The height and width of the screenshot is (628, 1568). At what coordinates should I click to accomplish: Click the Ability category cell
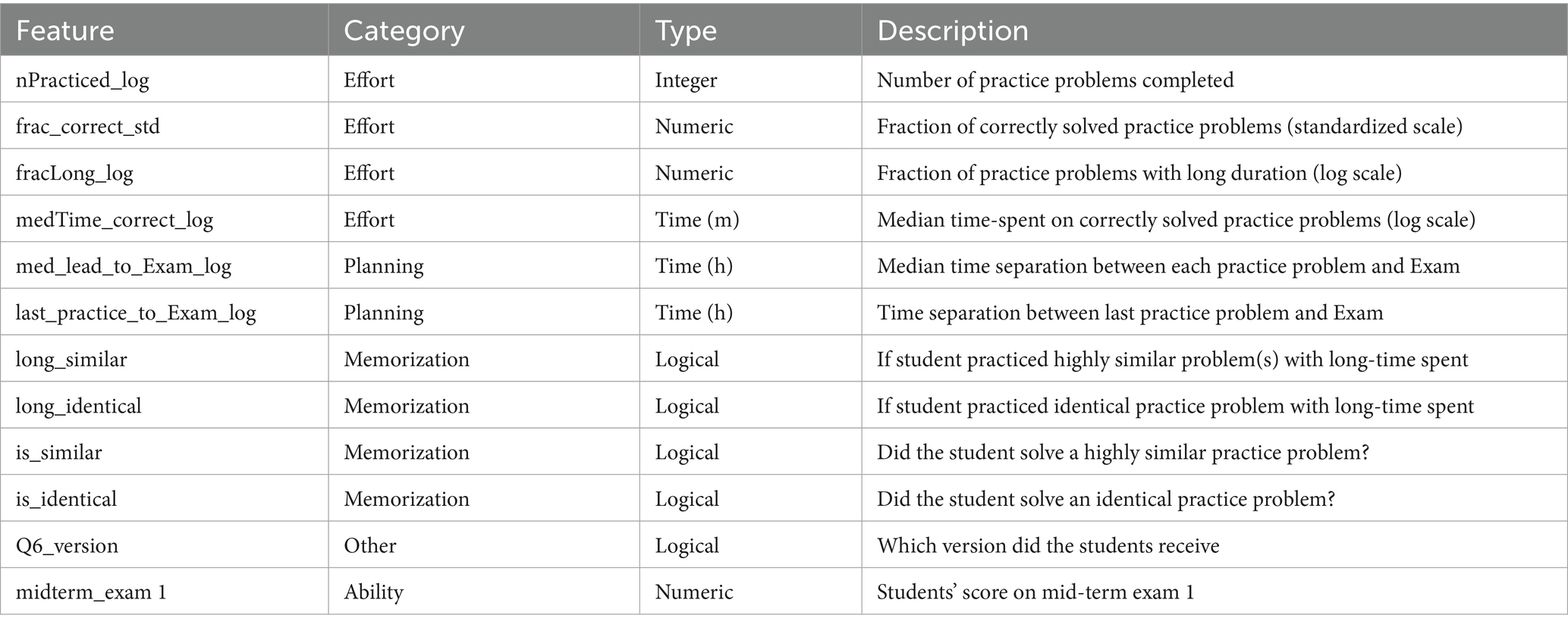click(373, 592)
